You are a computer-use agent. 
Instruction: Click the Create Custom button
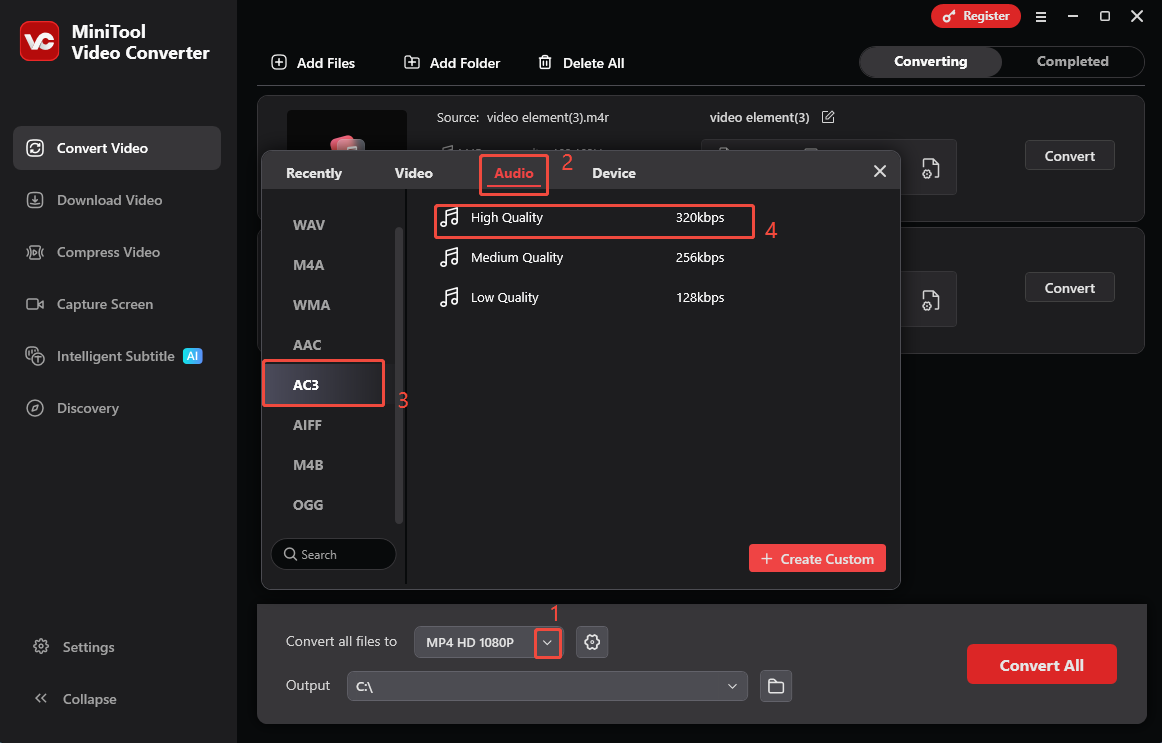(817, 558)
